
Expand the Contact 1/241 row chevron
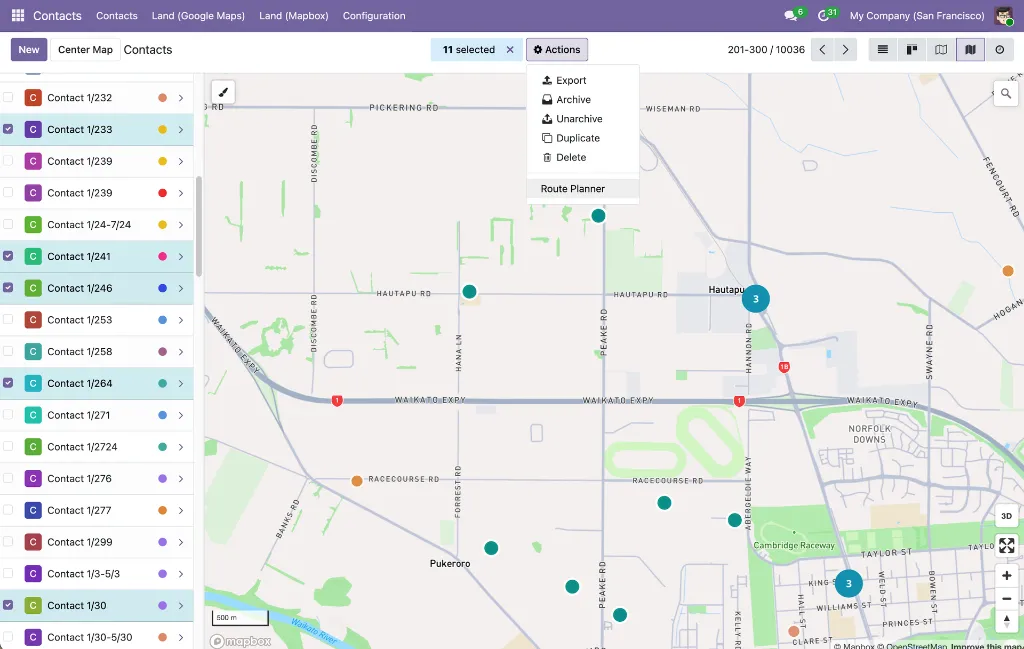click(181, 257)
